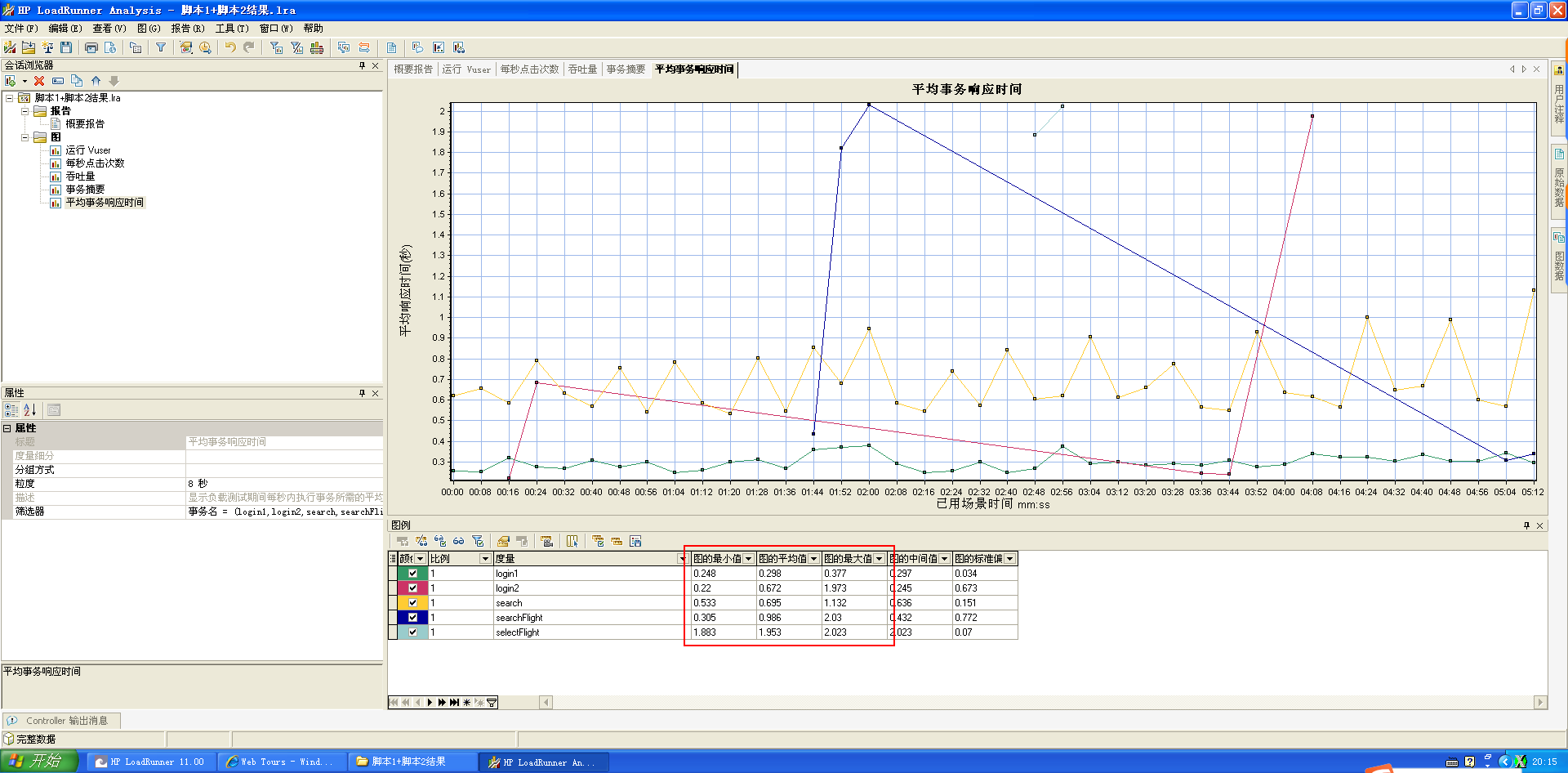Click the Undo arrow in the toolbar
Image resolution: width=1568 pixels, height=773 pixels.
[230, 47]
